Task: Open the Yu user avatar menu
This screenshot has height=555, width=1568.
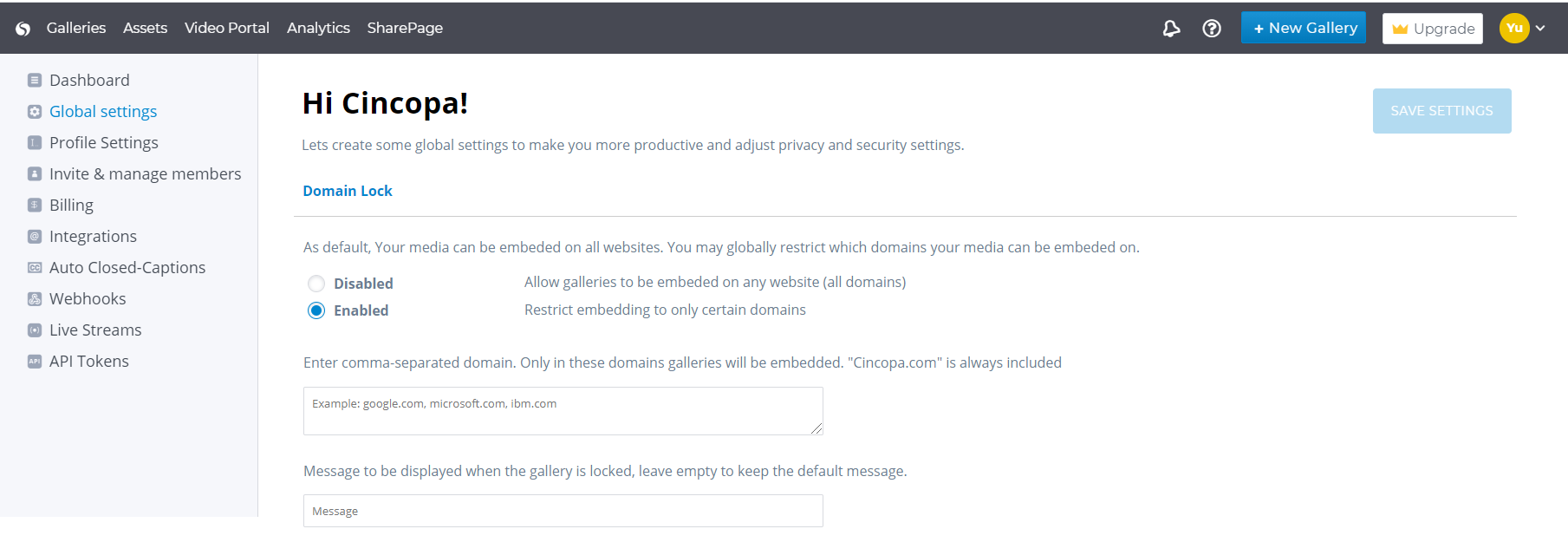Action: pos(1514,29)
